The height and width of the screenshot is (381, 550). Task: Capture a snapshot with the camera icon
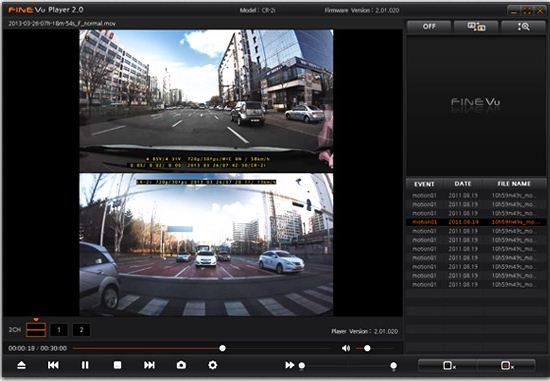(x=181, y=365)
